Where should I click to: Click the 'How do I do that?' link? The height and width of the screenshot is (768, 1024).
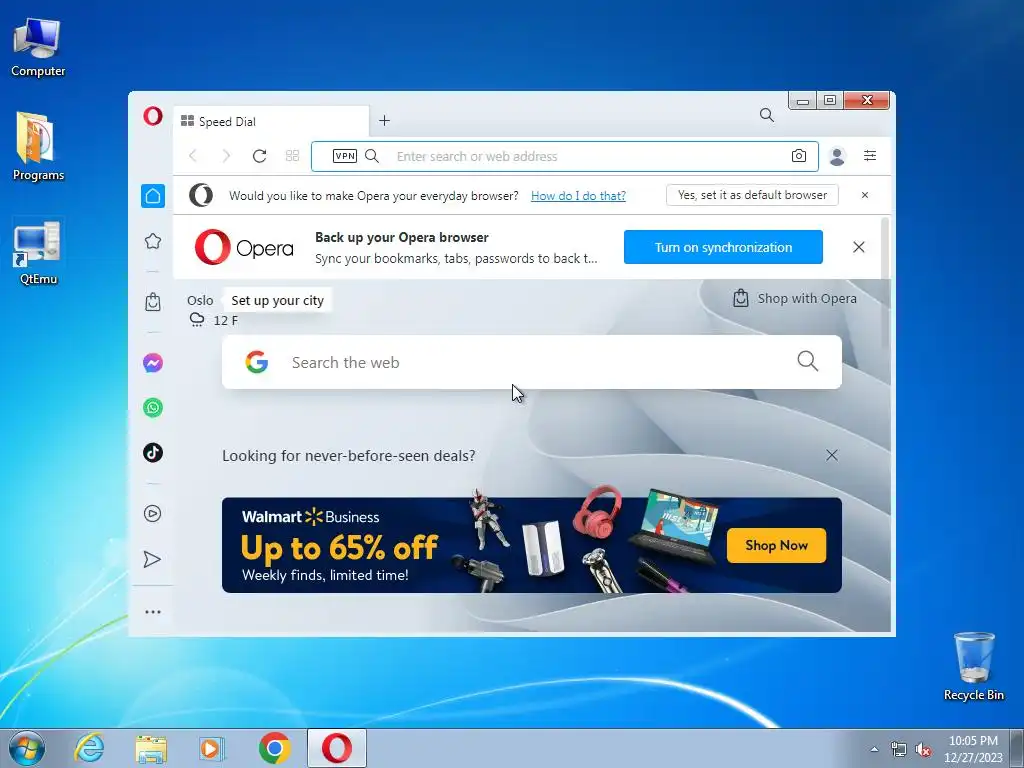tap(578, 195)
